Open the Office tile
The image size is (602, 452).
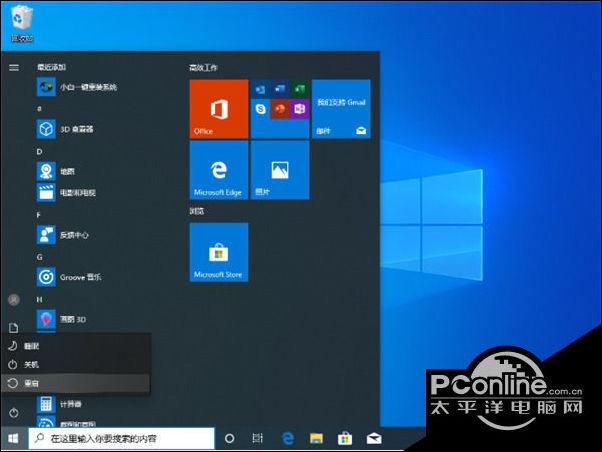219,109
